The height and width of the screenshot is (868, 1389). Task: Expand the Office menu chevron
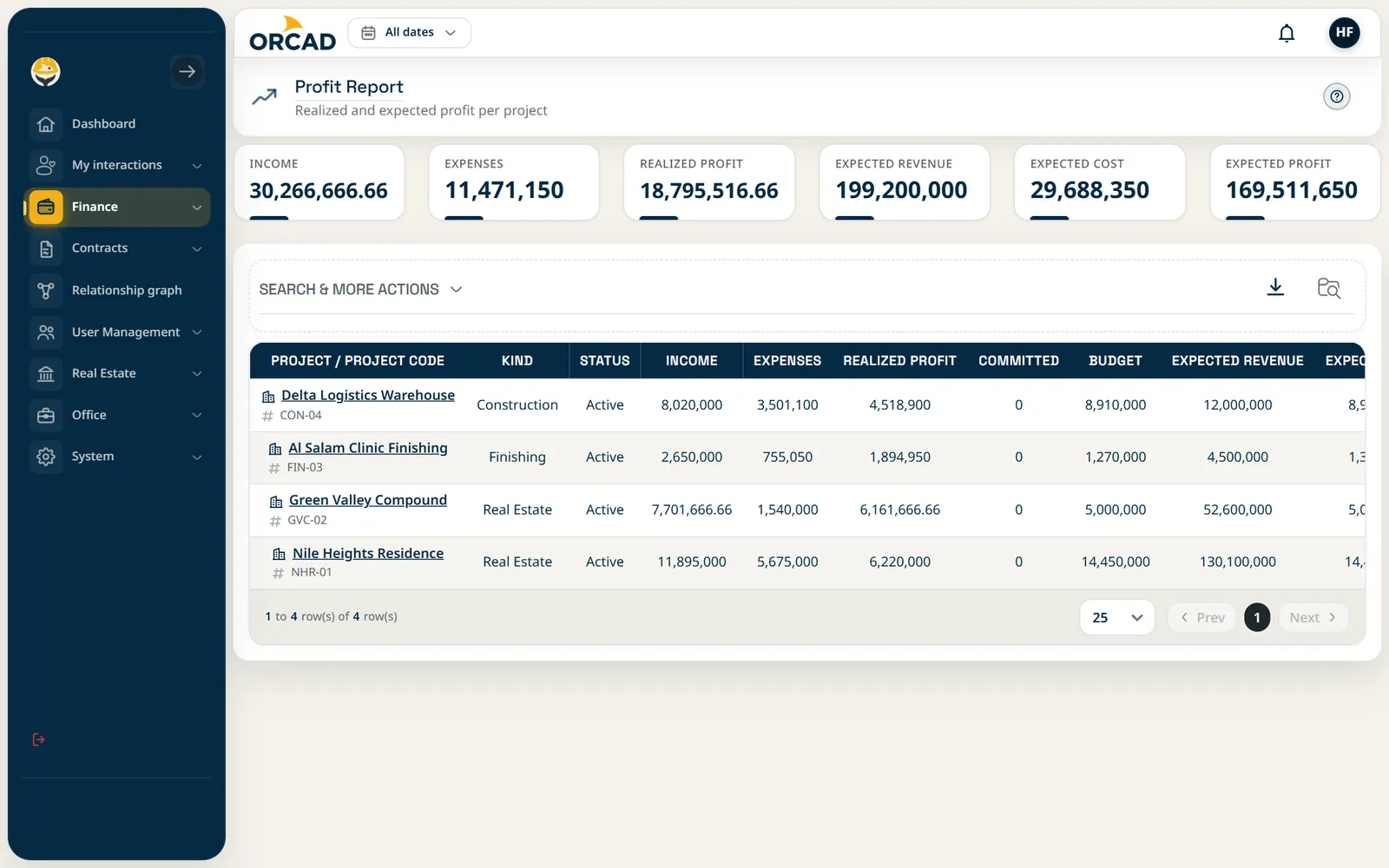[x=197, y=415]
